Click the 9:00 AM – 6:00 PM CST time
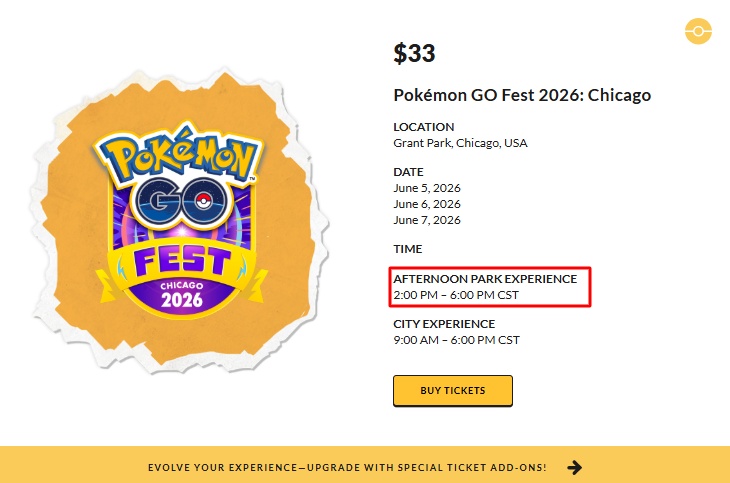730x483 pixels. 456,340
